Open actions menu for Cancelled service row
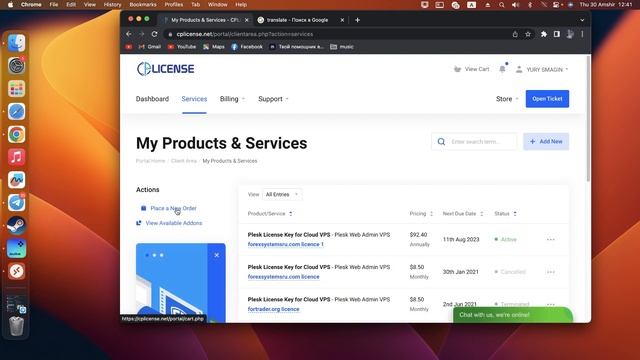This screenshot has width=640, height=360. 551,272
